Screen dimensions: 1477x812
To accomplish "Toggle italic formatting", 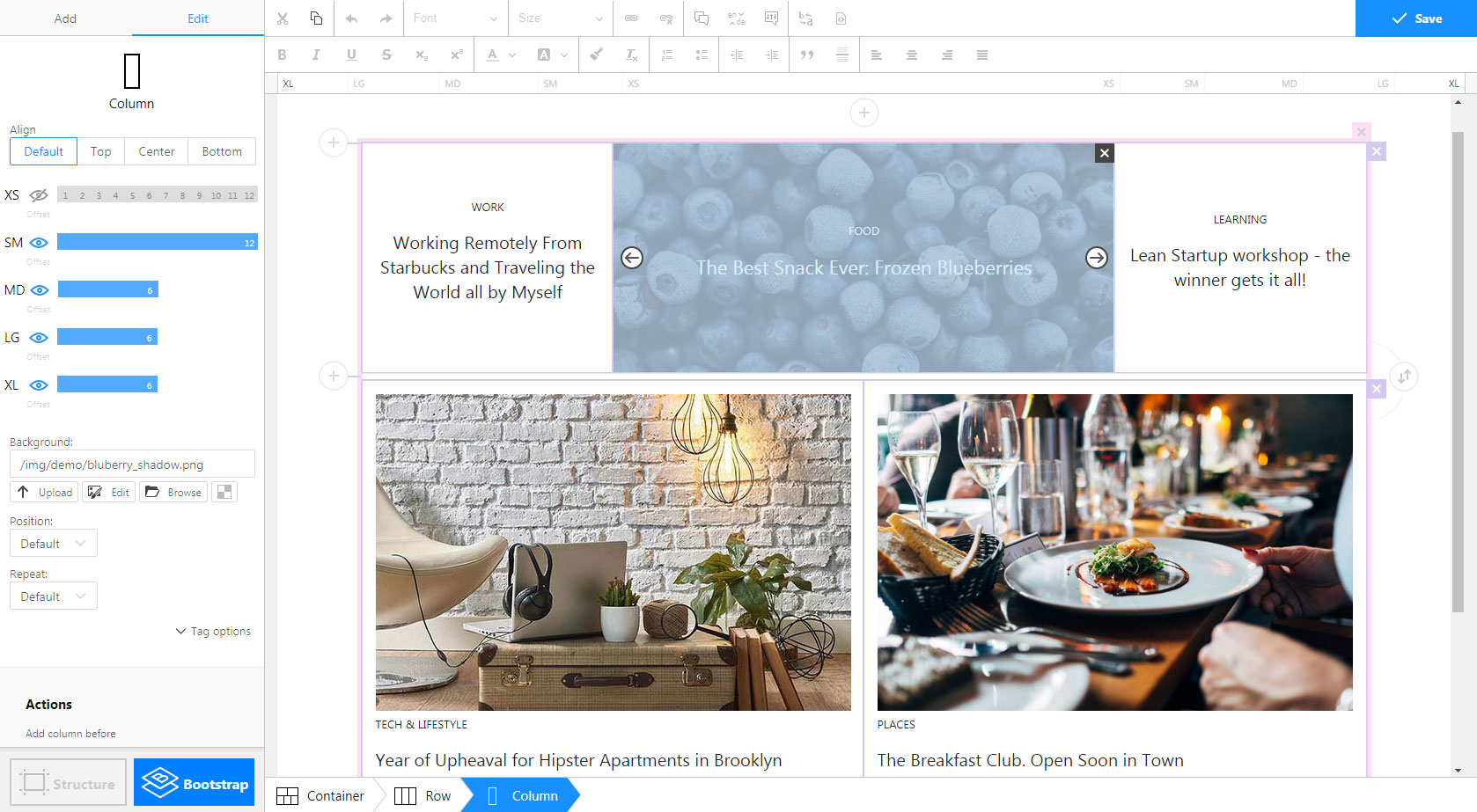I will coord(316,55).
